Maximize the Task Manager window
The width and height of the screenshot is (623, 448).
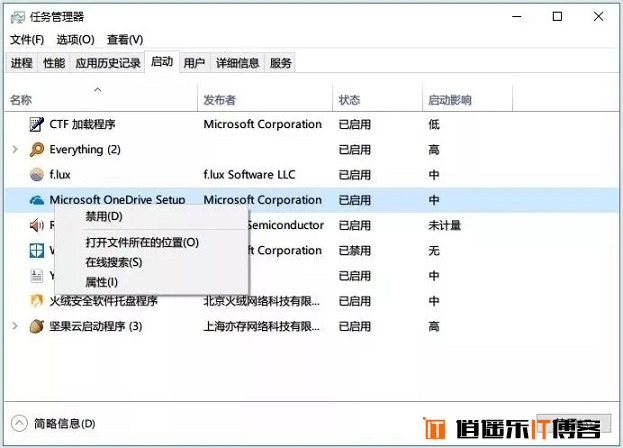pos(557,17)
